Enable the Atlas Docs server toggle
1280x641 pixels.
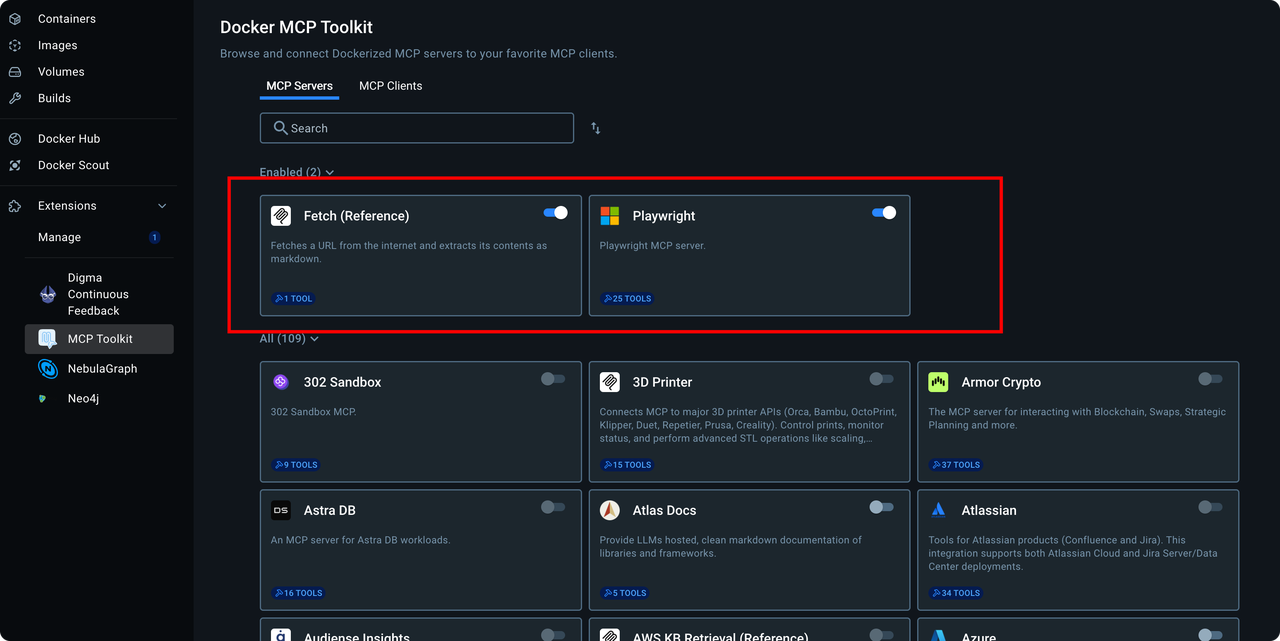pos(882,507)
